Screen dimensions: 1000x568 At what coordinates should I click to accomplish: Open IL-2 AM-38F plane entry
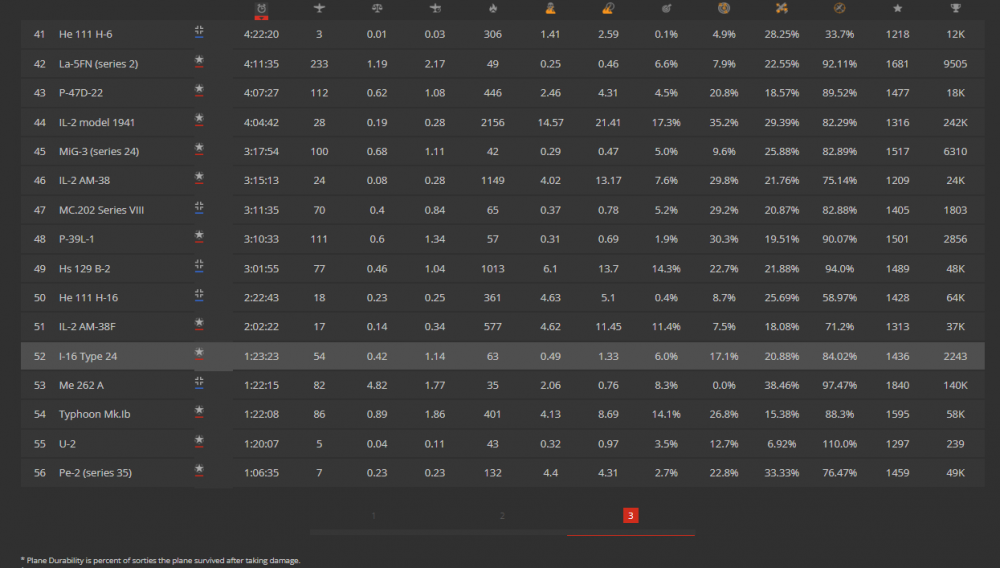pyautogui.click(x=87, y=326)
